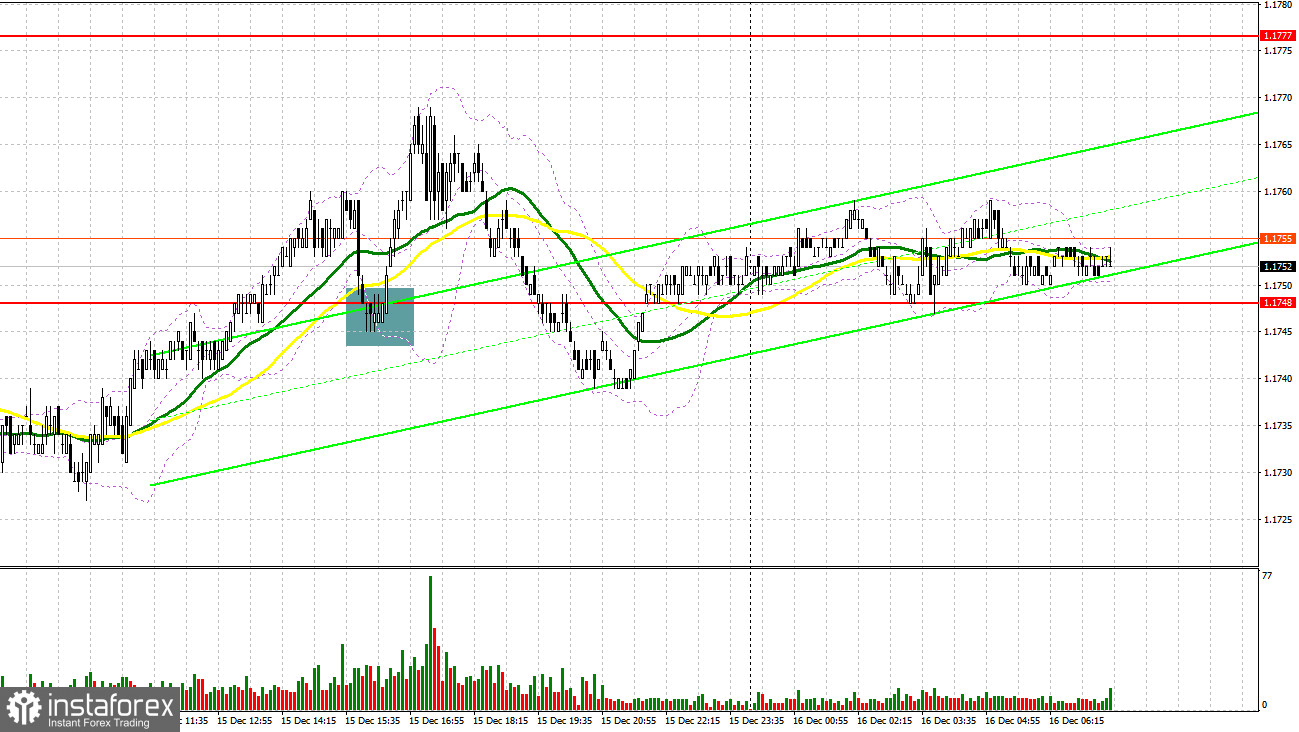
Task: Click the 1.1725 price axis value
Action: point(1277,520)
